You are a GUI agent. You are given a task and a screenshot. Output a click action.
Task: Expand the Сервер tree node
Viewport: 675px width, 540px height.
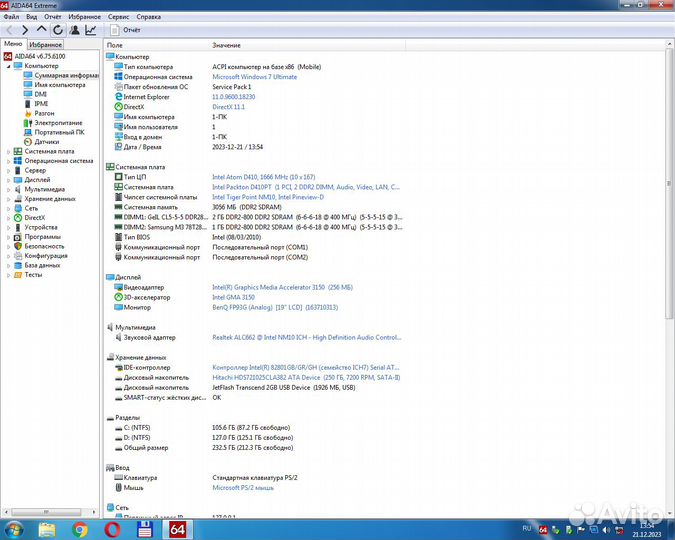8,171
